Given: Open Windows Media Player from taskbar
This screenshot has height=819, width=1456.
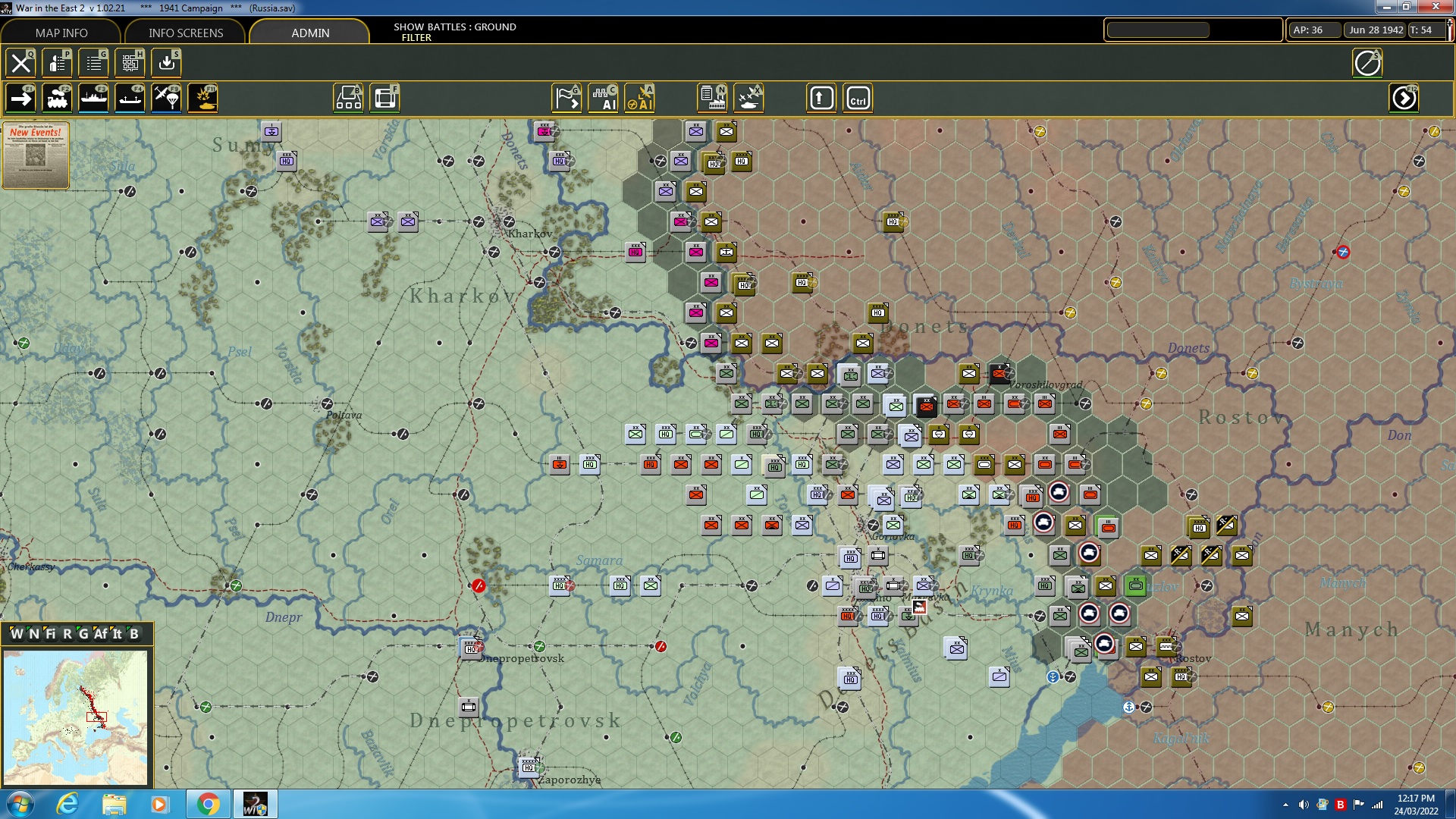Looking at the screenshot, I should coord(159,804).
